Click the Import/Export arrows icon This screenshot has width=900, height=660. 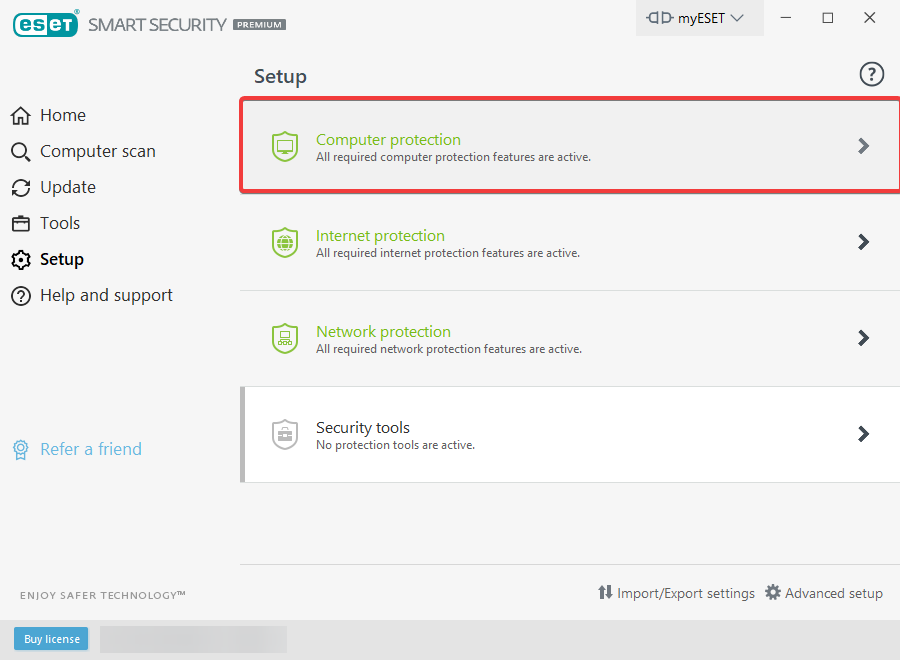(x=605, y=593)
